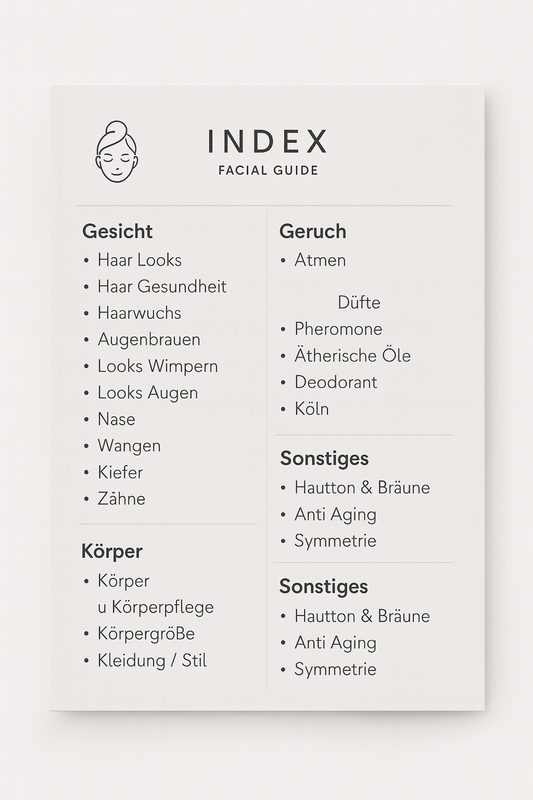Image resolution: width=533 pixels, height=800 pixels.
Task: Select Kleidung / Stil entry
Action: [152, 661]
